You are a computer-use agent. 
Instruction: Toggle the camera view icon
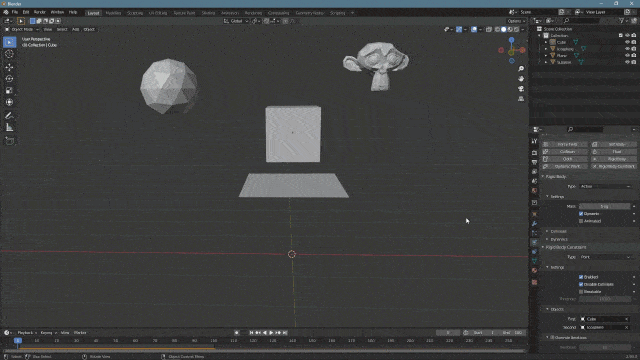click(x=521, y=89)
